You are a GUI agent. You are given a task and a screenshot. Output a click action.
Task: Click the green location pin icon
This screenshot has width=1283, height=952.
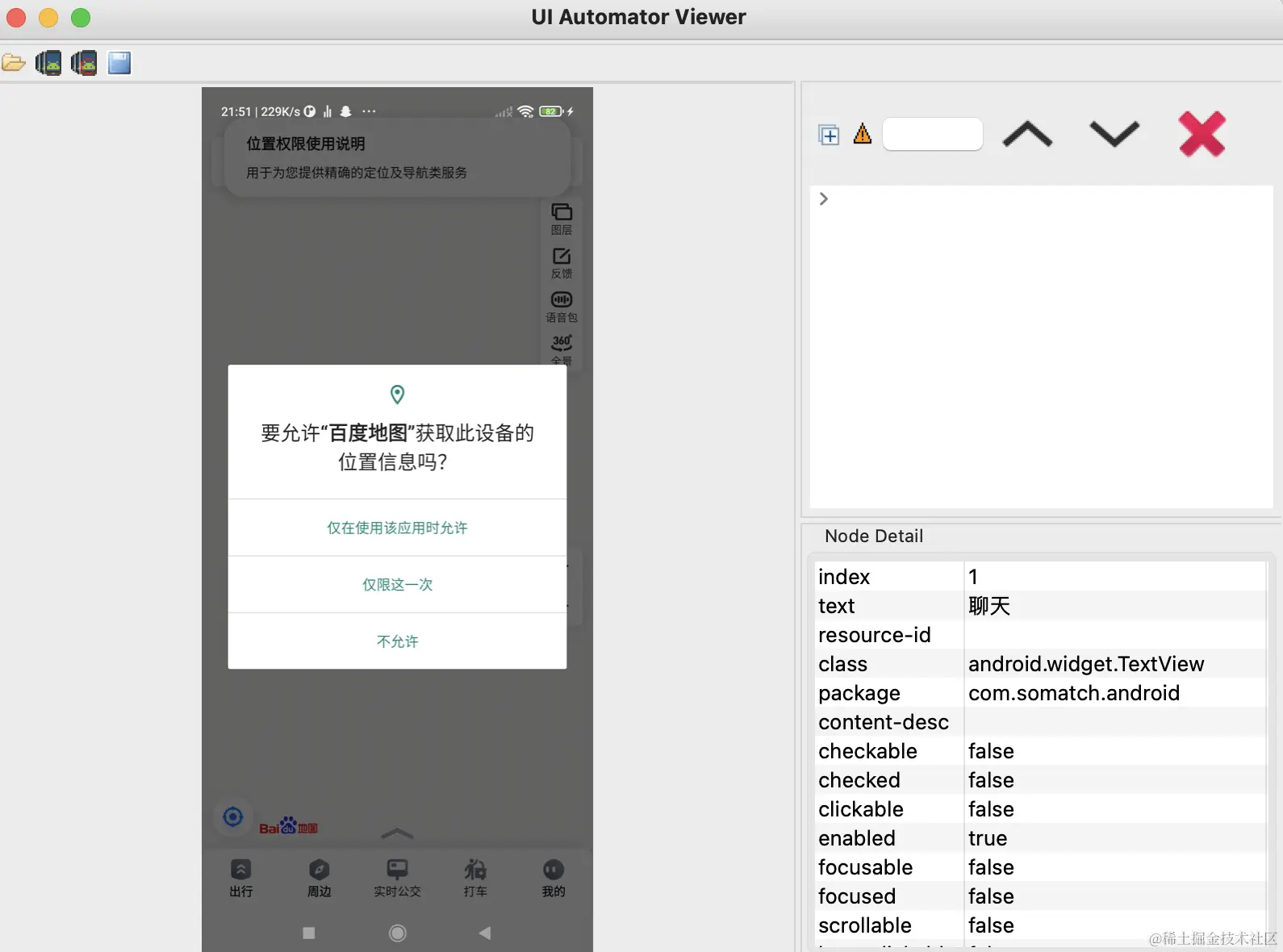point(397,395)
